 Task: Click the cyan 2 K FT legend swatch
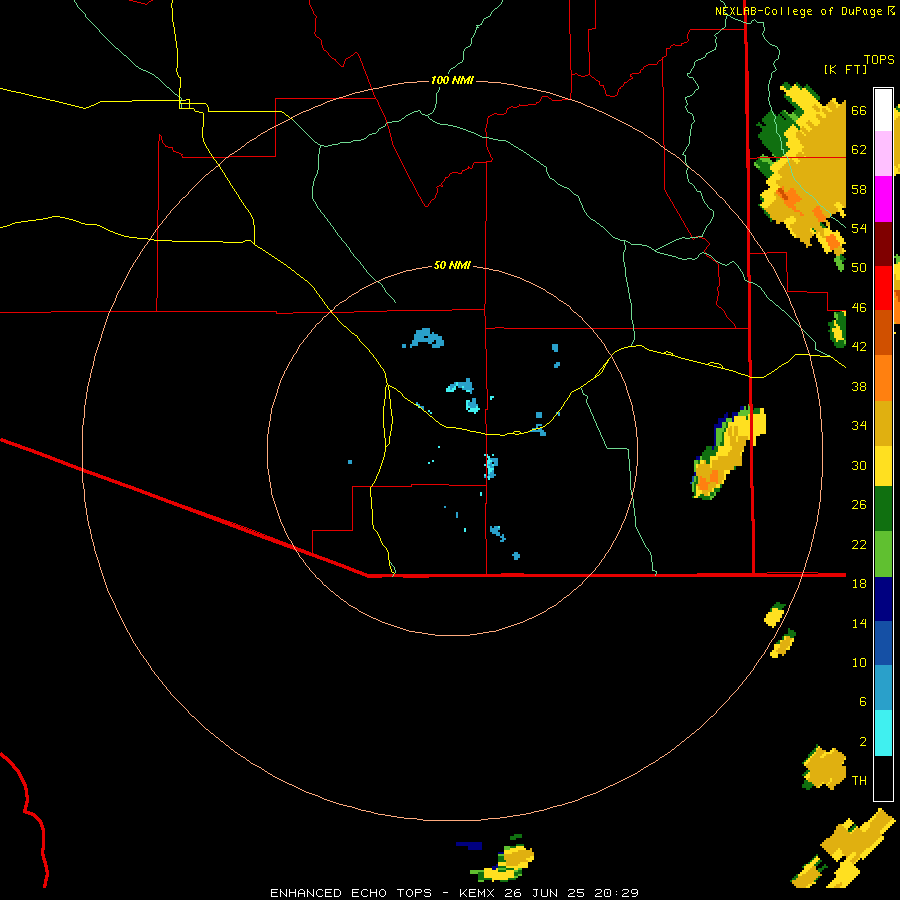(x=883, y=733)
